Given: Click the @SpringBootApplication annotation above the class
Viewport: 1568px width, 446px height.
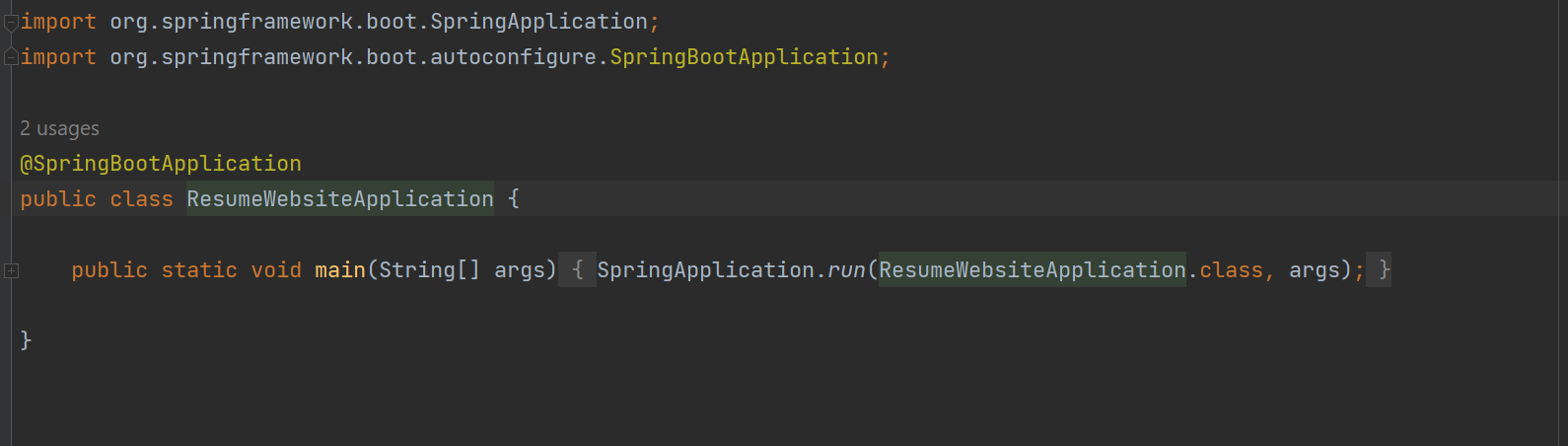Looking at the screenshot, I should click(x=161, y=164).
